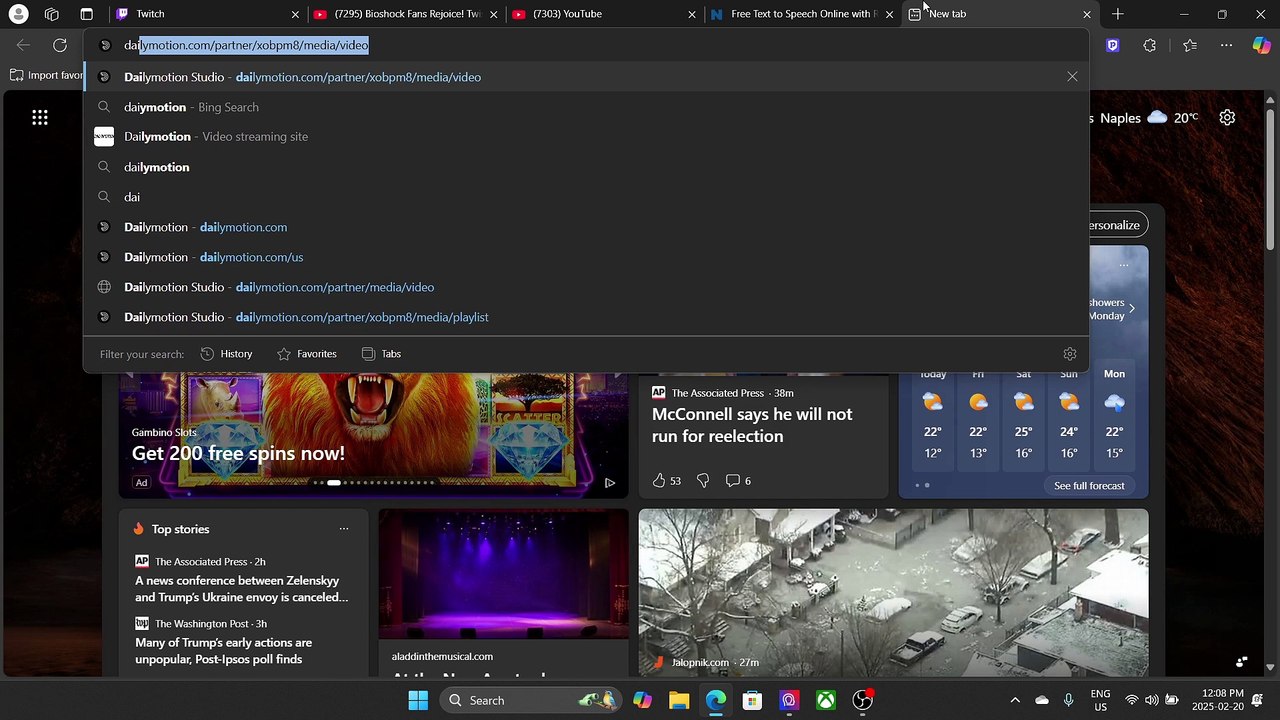Viewport: 1280px width, 720px height.
Task: Click the taskbar Search box
Action: click(532, 700)
